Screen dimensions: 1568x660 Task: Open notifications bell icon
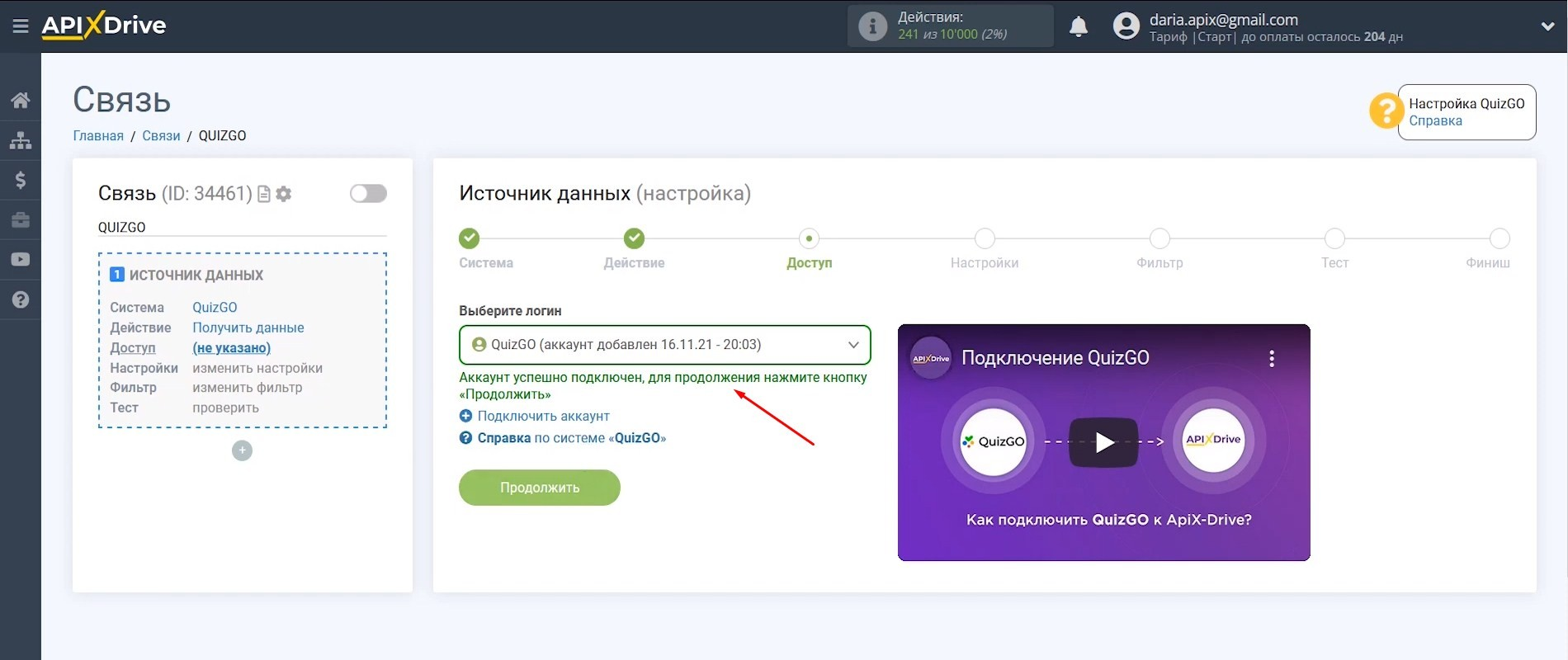1078,27
